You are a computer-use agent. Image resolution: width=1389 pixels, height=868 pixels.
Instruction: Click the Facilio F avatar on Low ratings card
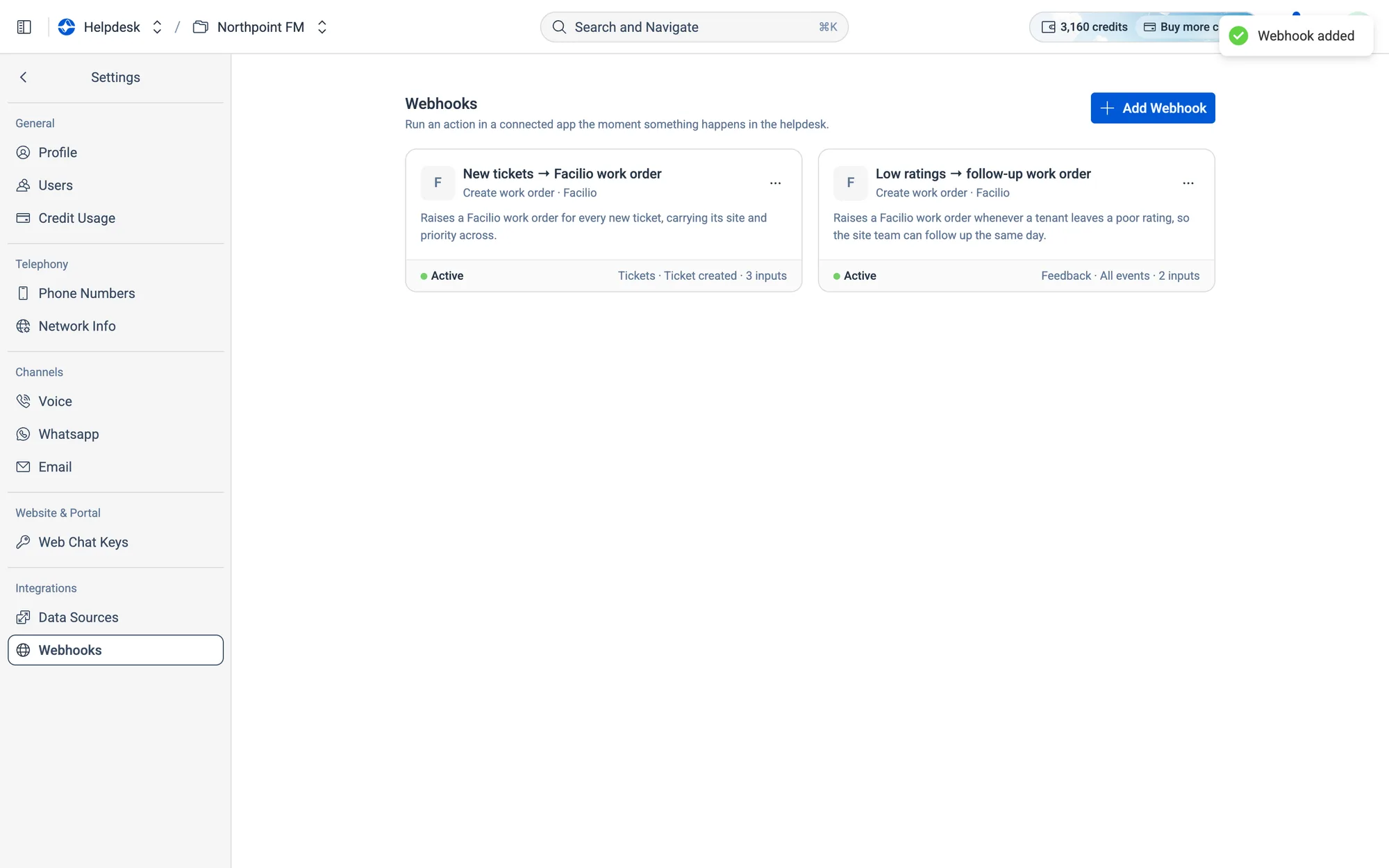coord(850,183)
